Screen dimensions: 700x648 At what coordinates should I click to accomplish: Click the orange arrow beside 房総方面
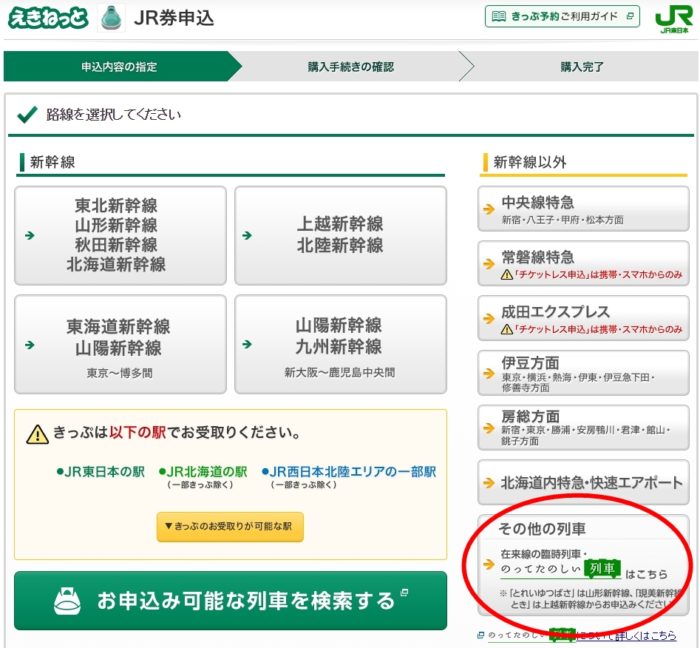[489, 428]
